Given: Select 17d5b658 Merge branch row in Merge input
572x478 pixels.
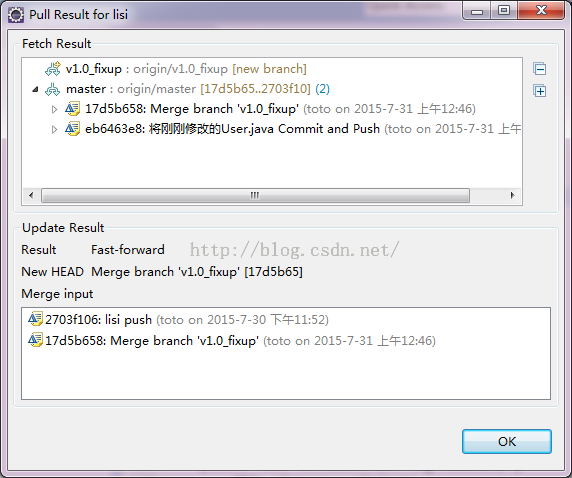Looking at the screenshot, I should tap(232, 340).
